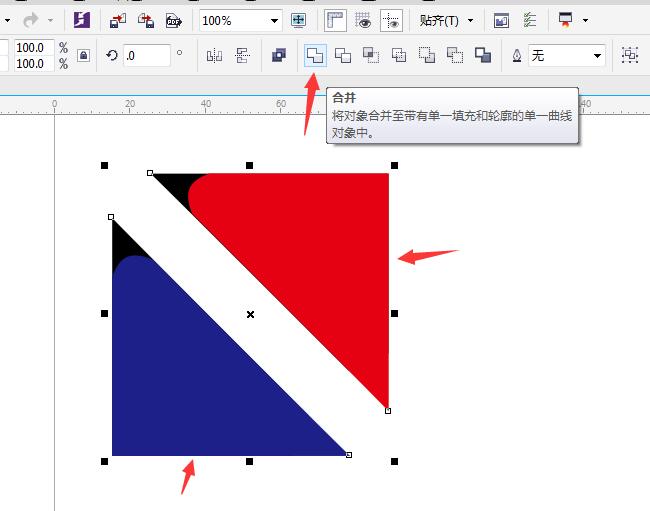Click the zoom level 100% text field
650x511 pixels.
[233, 21]
